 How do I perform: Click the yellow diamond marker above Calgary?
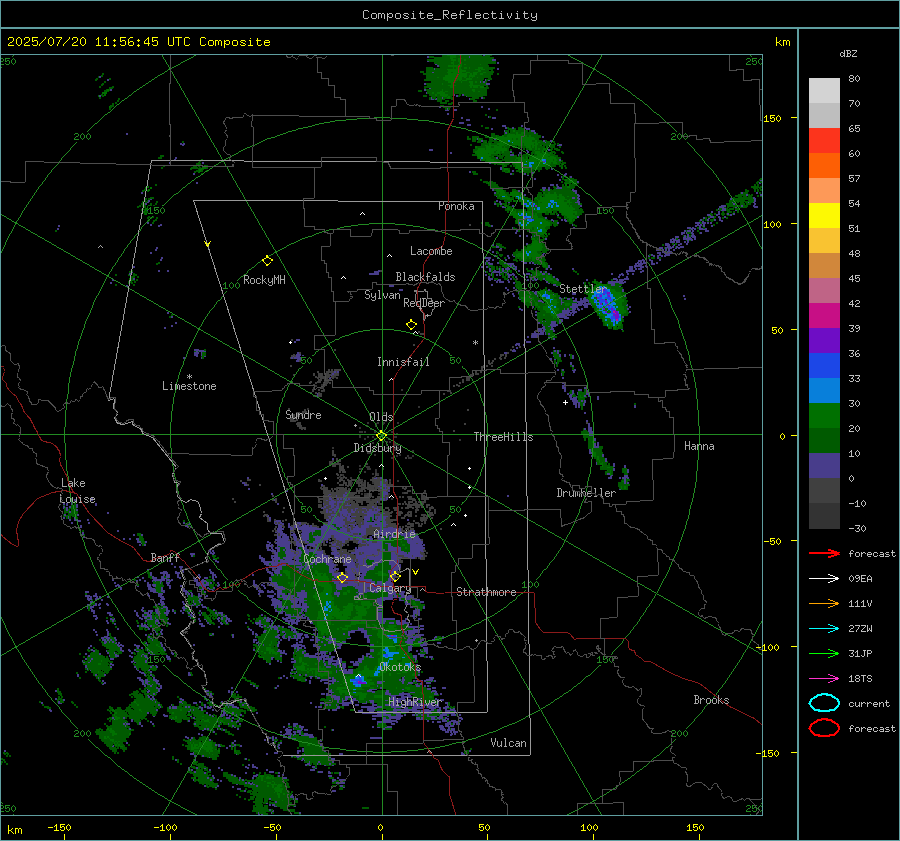[x=395, y=576]
